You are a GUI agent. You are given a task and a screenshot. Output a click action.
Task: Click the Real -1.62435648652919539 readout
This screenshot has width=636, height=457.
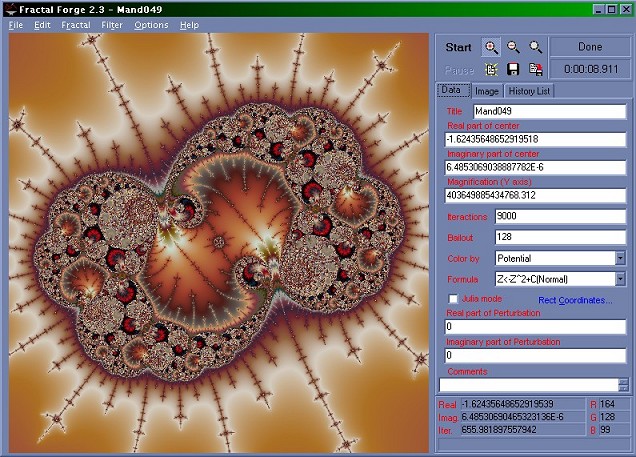pos(522,404)
